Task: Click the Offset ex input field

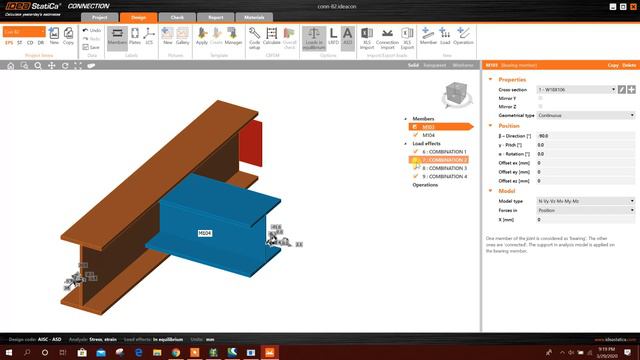Action: tap(586, 163)
